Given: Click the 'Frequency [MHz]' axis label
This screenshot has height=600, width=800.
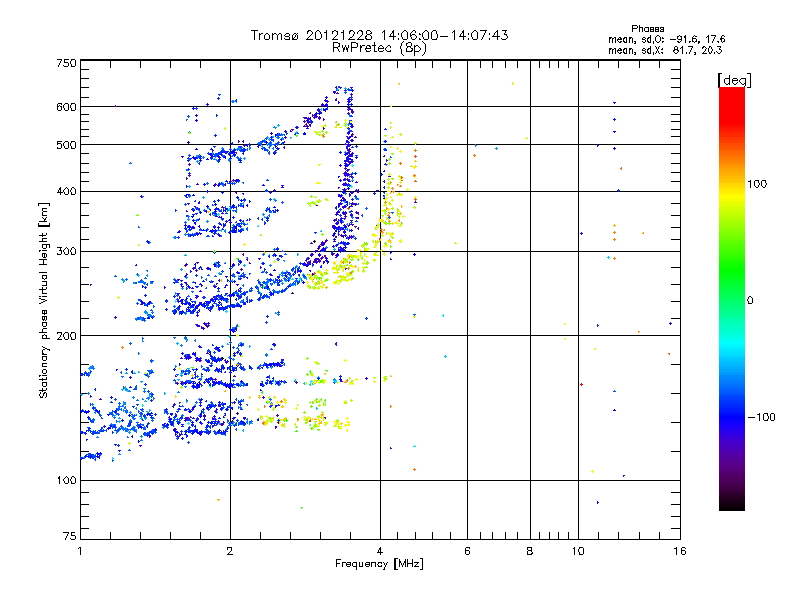Looking at the screenshot, I should pos(379,564).
